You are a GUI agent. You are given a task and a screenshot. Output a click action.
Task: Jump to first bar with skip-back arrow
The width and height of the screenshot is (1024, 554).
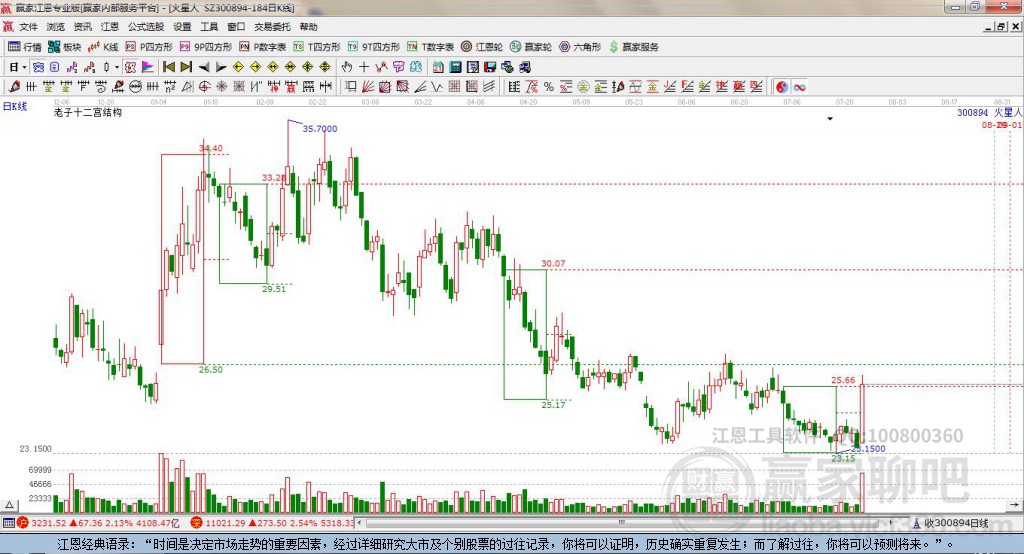(168, 67)
